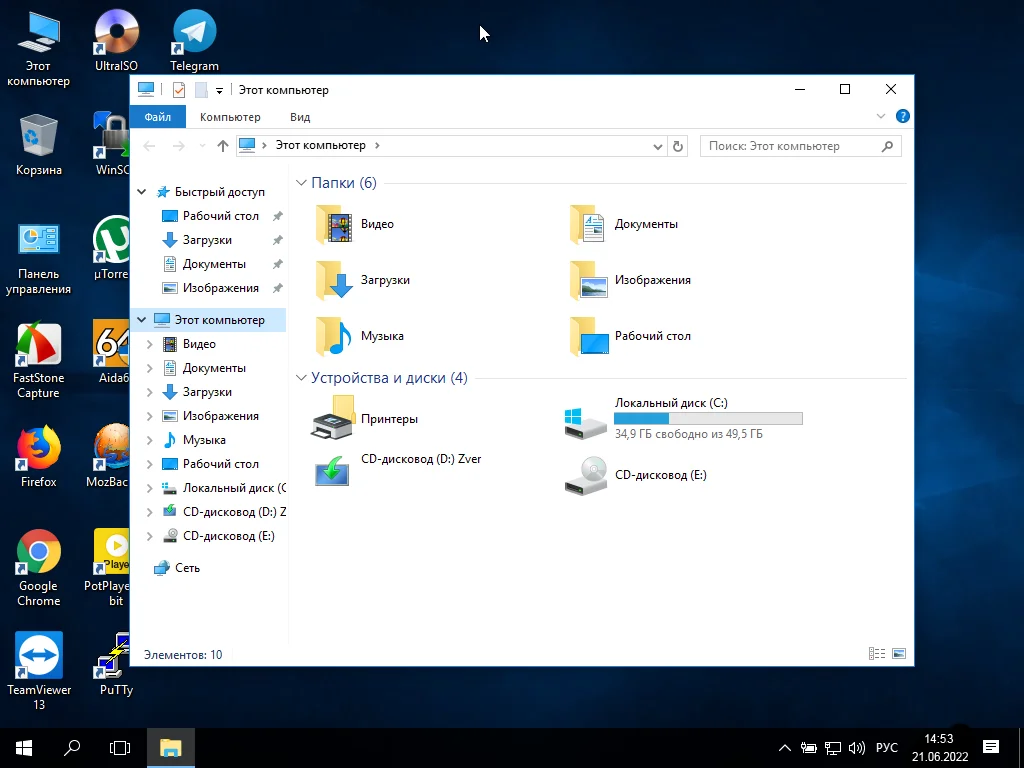
Task: Open the Вид ribbon tab
Action: pos(300,117)
